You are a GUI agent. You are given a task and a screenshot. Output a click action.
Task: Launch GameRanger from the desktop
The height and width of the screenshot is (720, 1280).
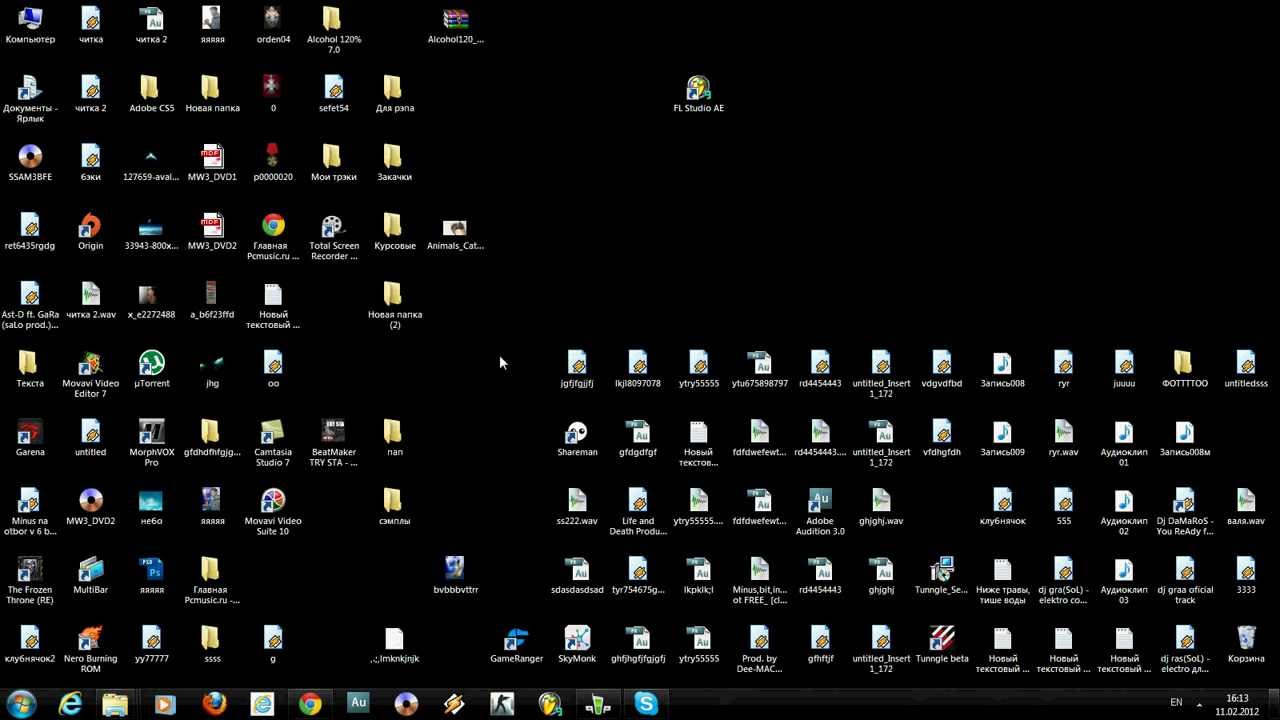coord(516,646)
